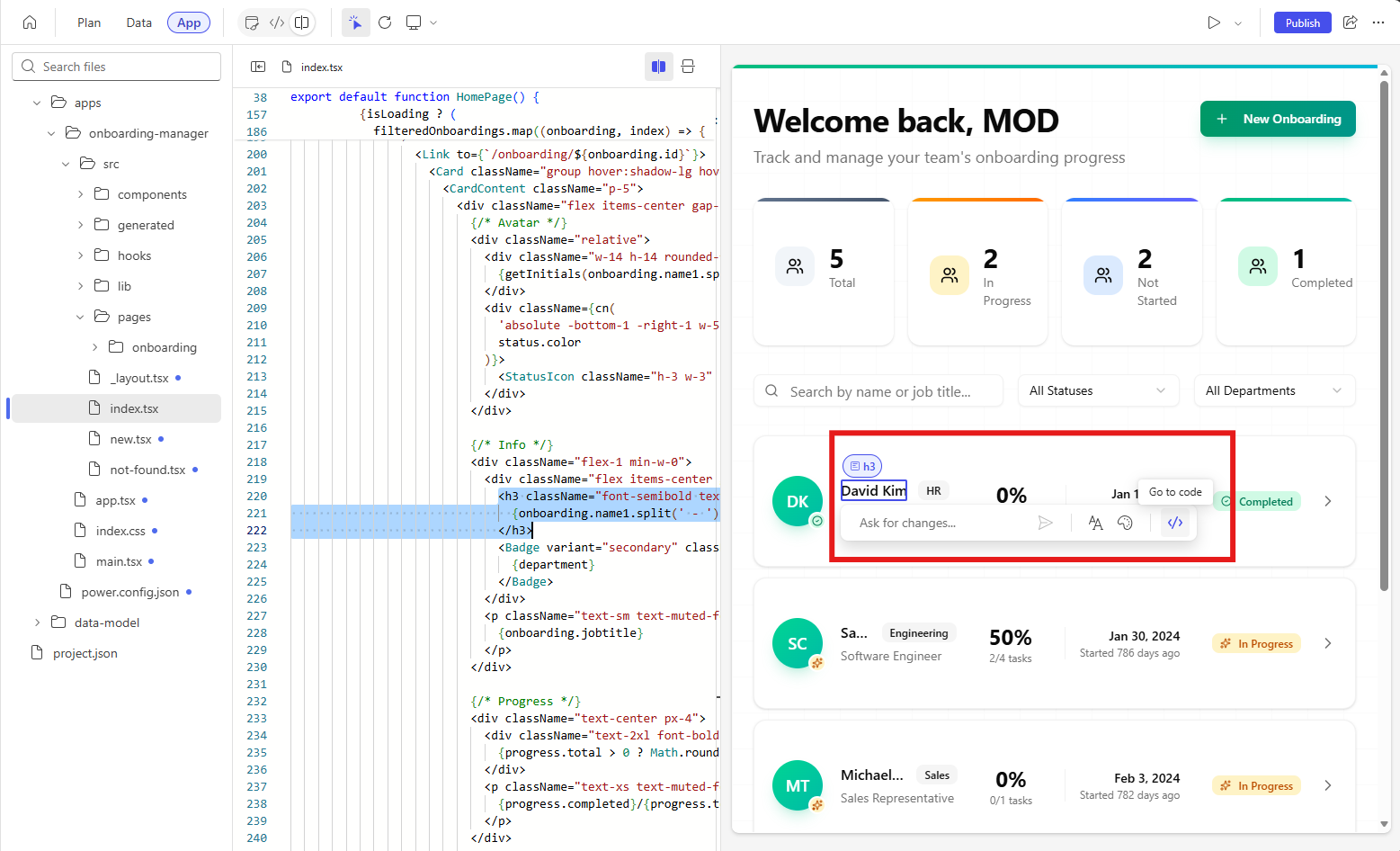Expand the hooks folder
The width and height of the screenshot is (1400, 851).
pyautogui.click(x=80, y=255)
